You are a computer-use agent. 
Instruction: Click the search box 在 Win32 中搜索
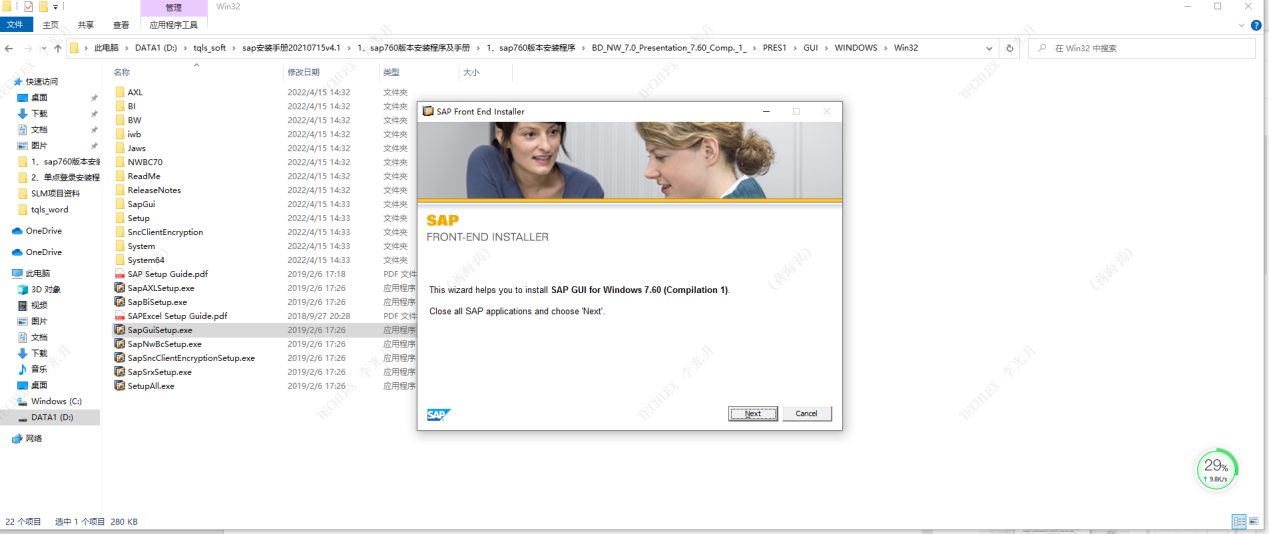tap(1141, 48)
